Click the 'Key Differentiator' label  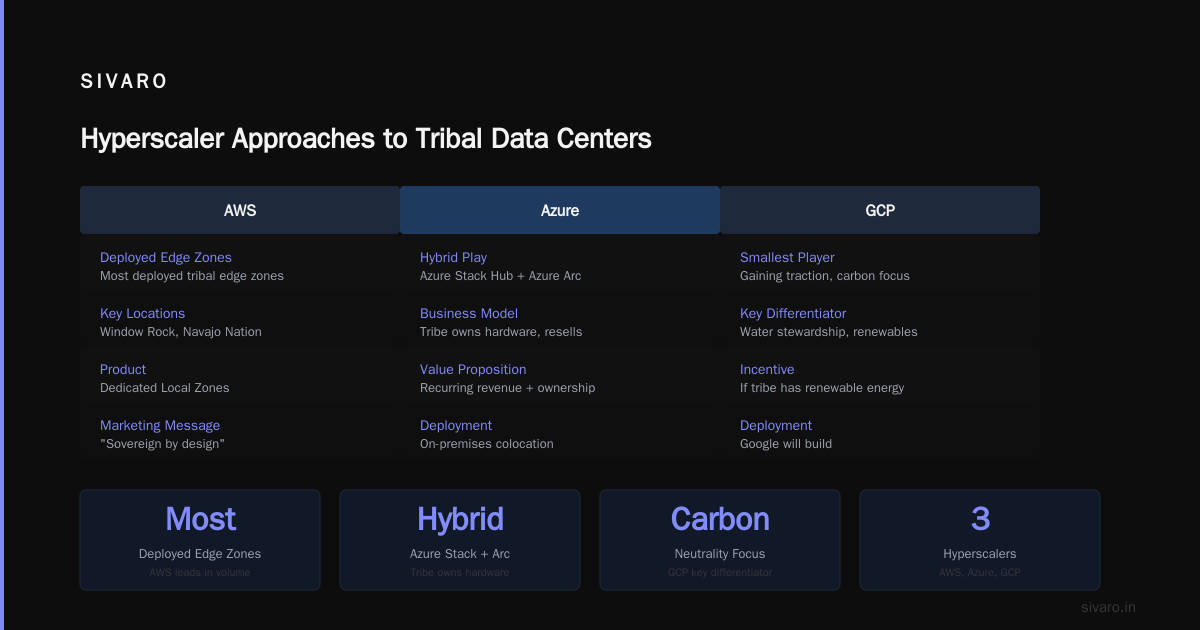[x=793, y=313]
